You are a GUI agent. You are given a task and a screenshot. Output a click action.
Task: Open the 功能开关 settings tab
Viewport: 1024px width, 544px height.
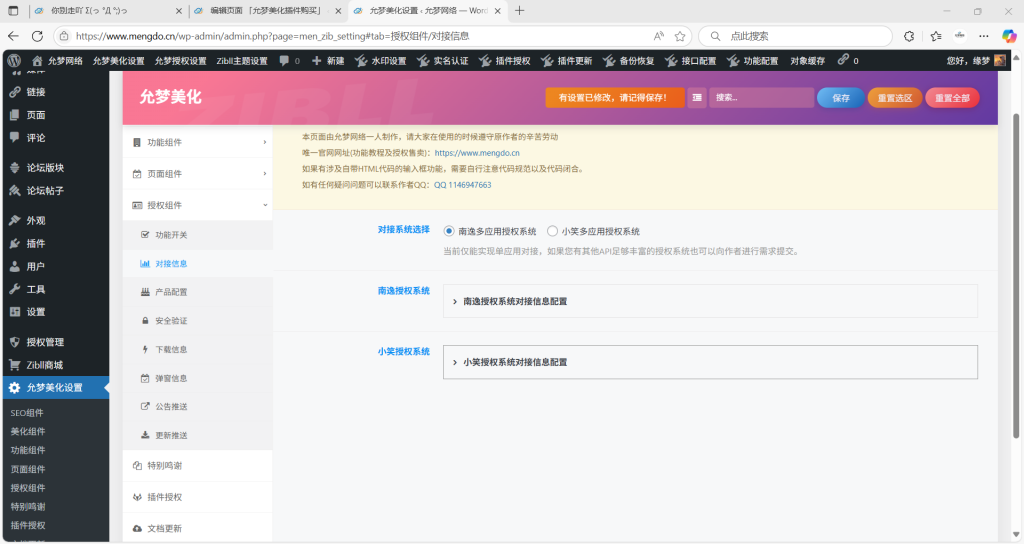(197, 235)
